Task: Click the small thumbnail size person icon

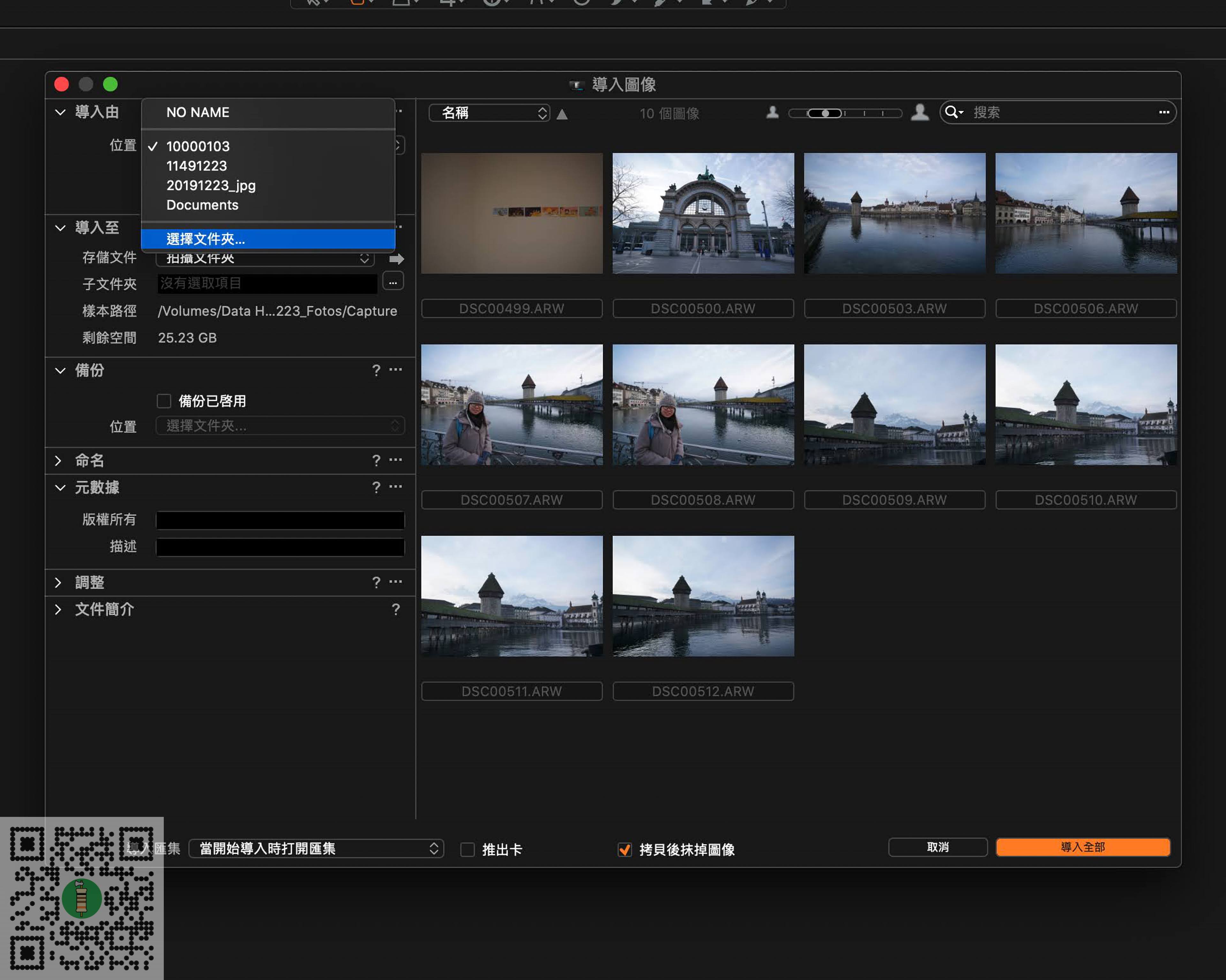Action: [x=772, y=113]
